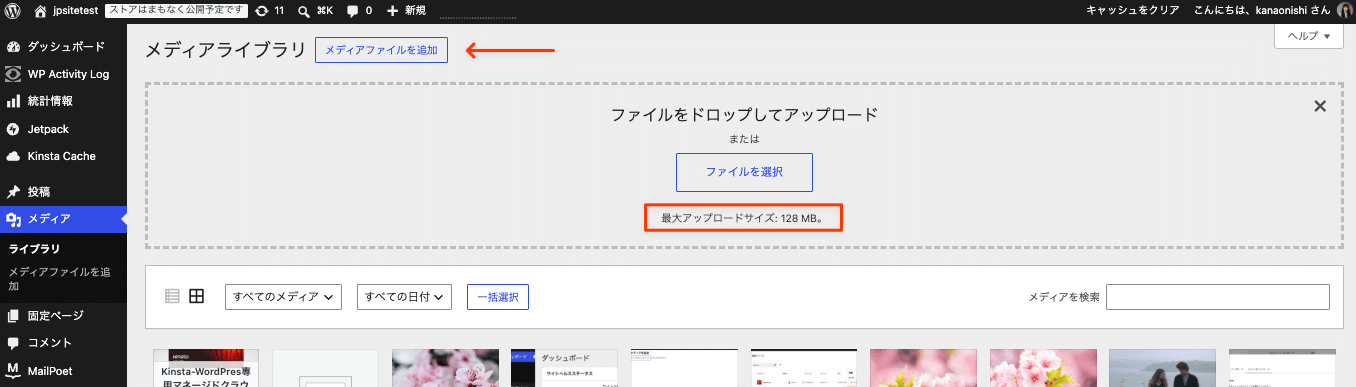Click キャッシュをクリア in the admin bar

(x=1132, y=10)
